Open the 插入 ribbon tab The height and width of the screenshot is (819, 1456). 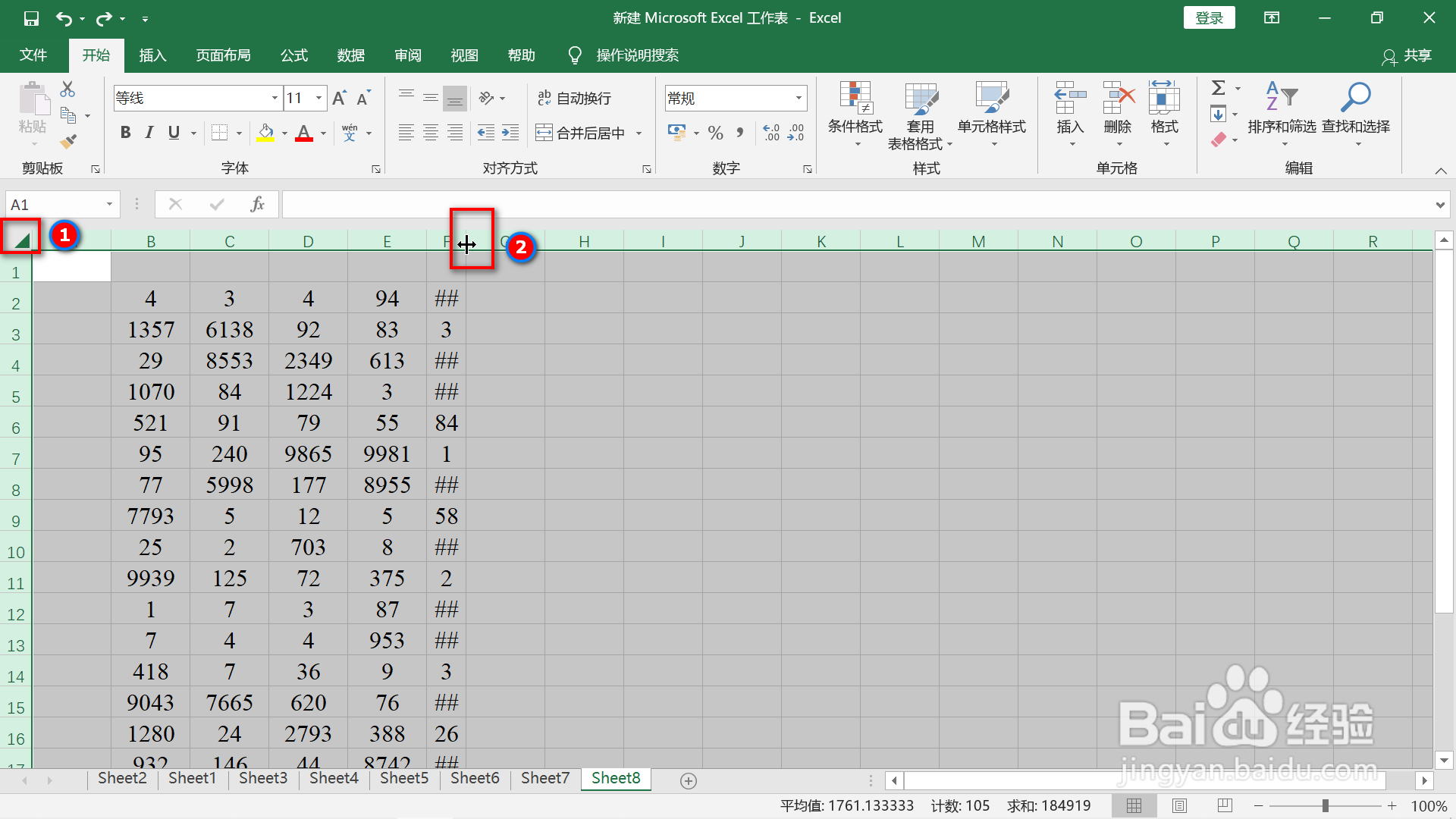[x=152, y=55]
